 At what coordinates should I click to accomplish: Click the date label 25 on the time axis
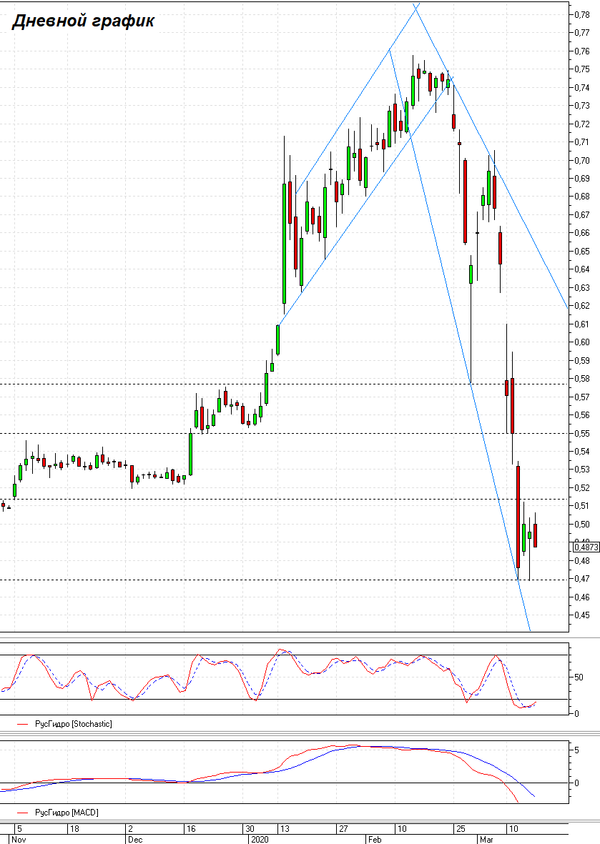click(460, 829)
